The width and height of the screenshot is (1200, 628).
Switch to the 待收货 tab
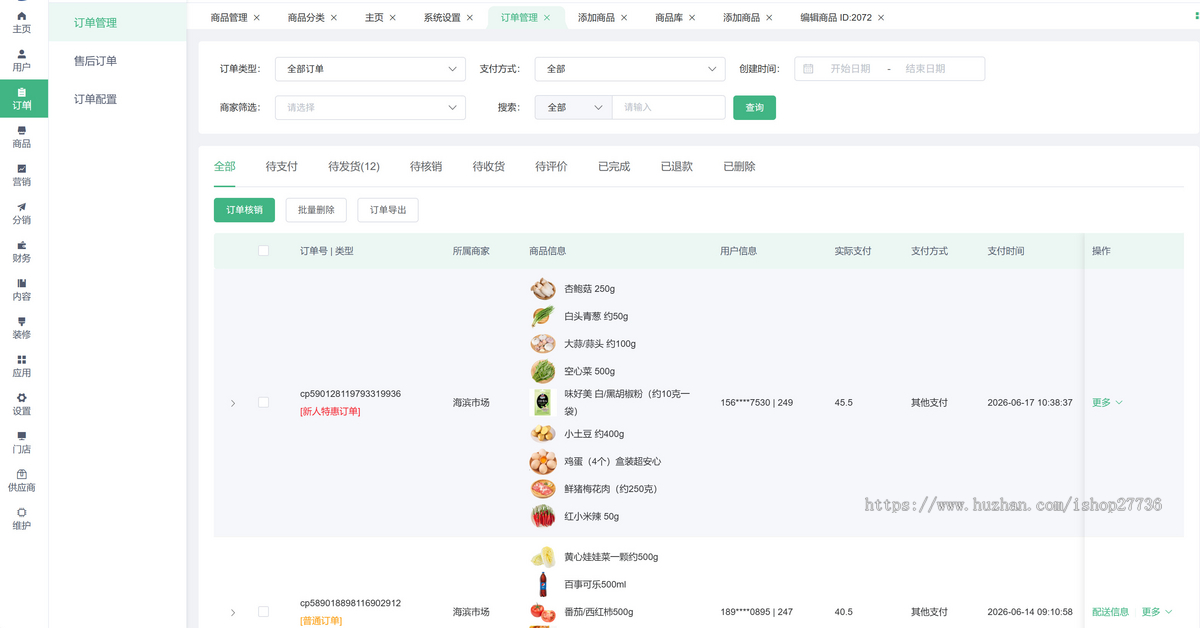click(x=489, y=167)
